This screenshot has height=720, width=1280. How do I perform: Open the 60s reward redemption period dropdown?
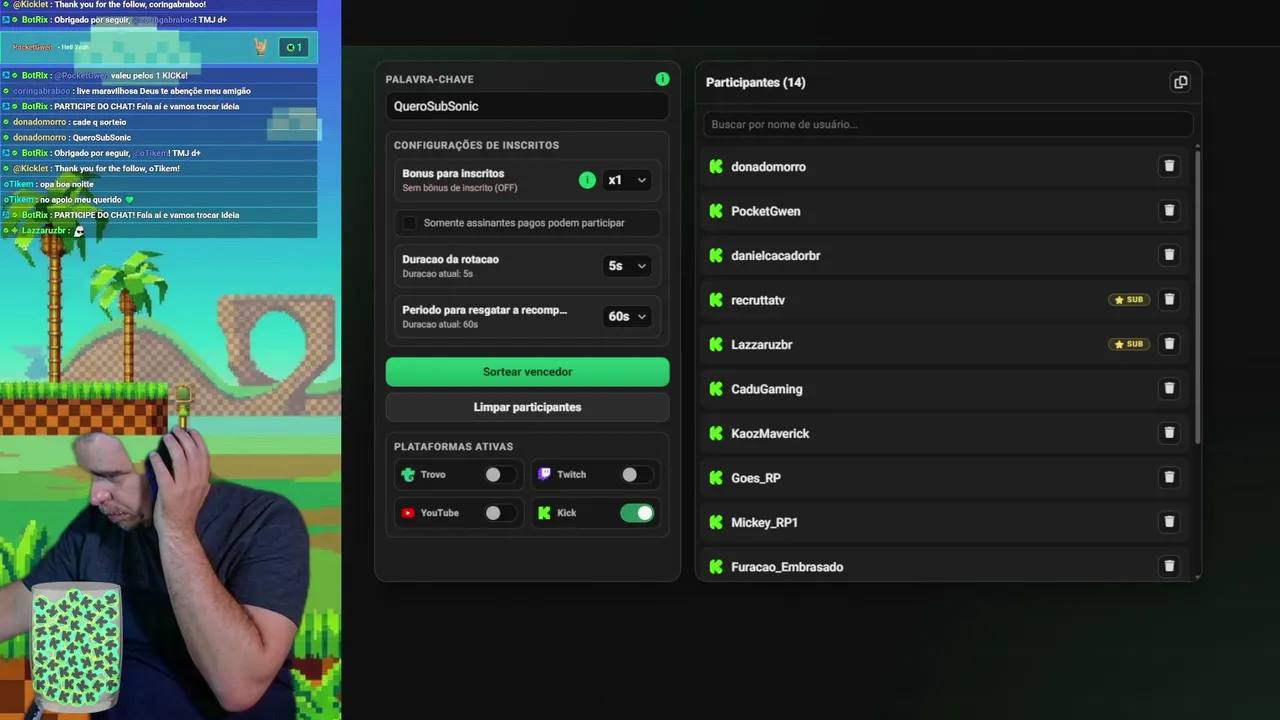coord(628,316)
